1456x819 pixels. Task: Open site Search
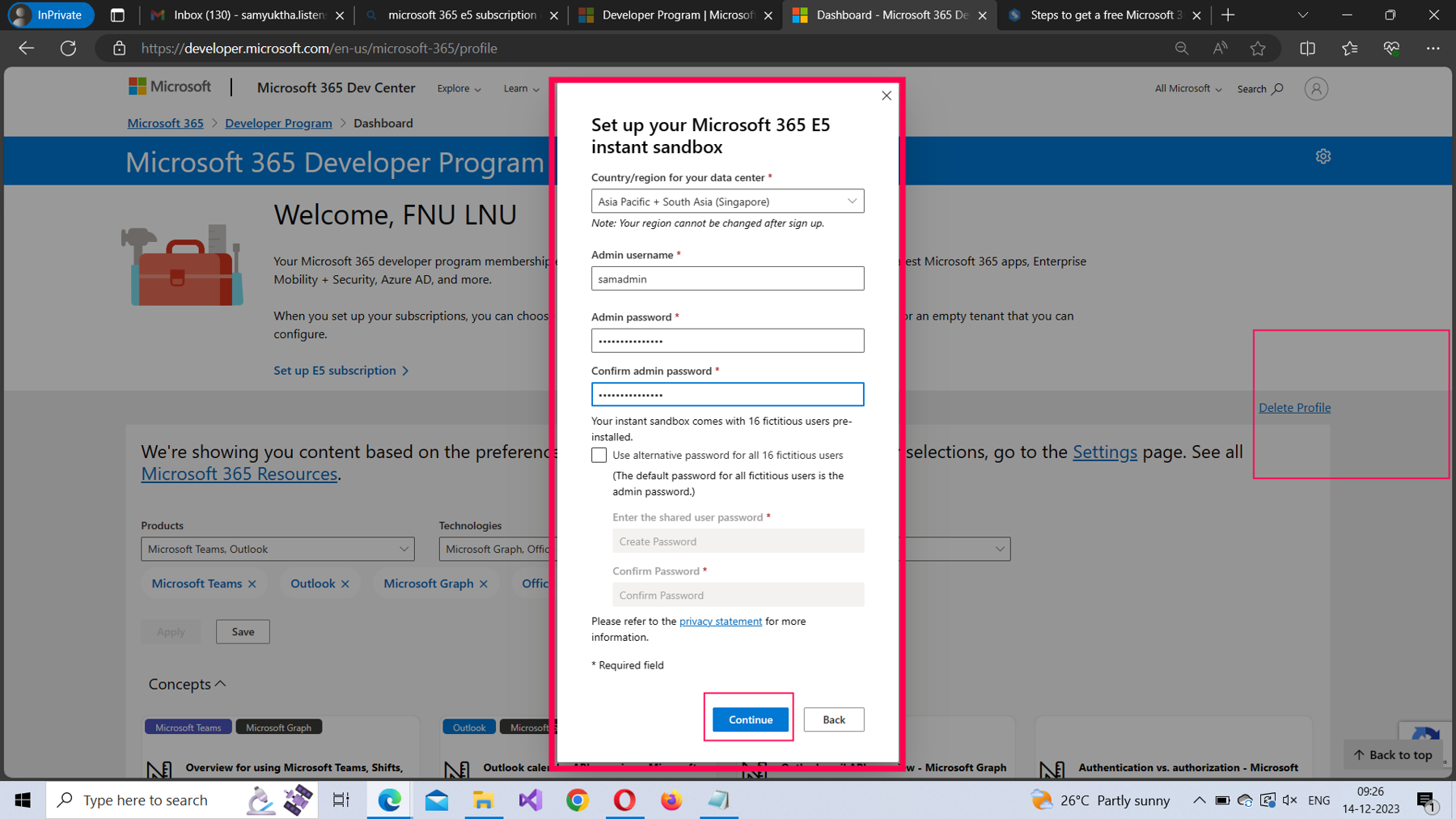[1259, 89]
